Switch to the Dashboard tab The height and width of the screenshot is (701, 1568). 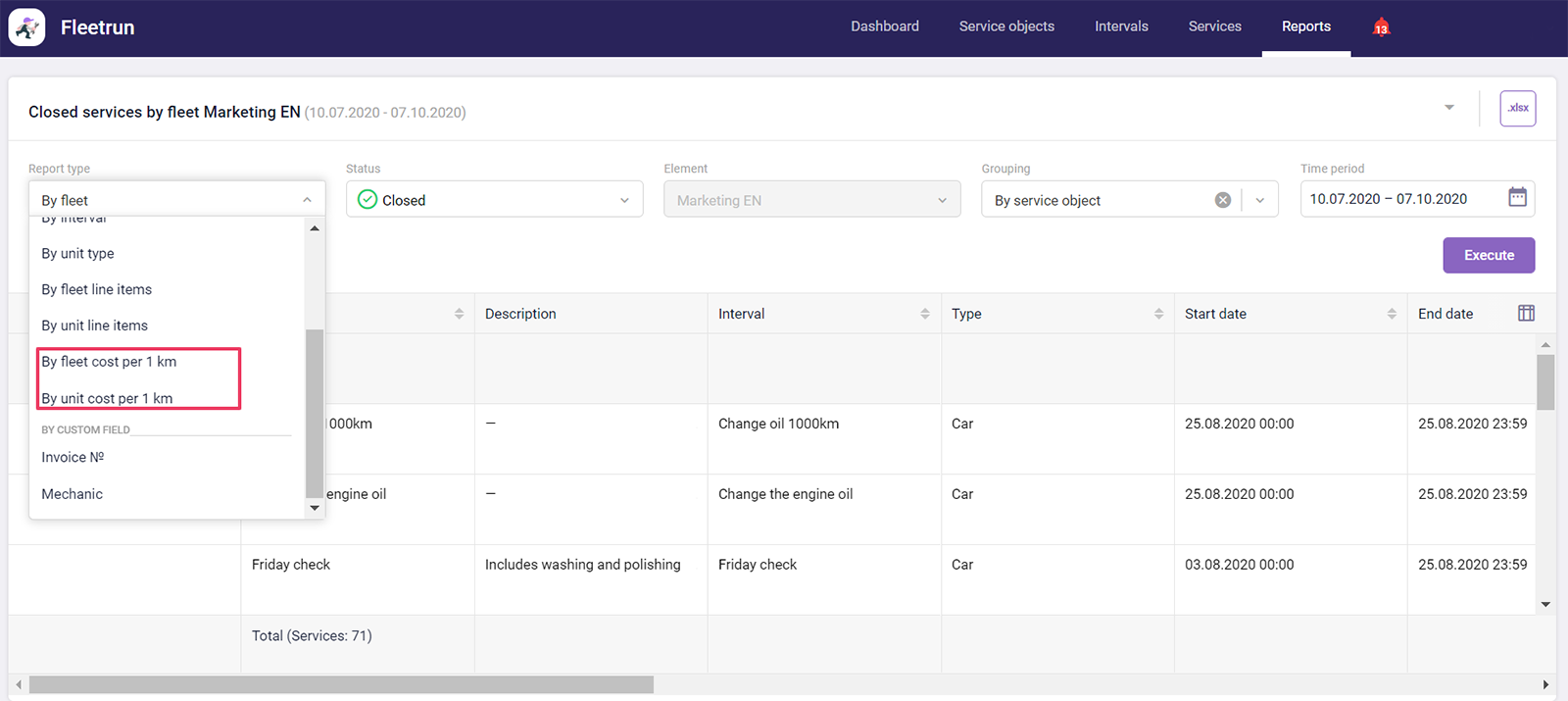pyautogui.click(x=884, y=26)
